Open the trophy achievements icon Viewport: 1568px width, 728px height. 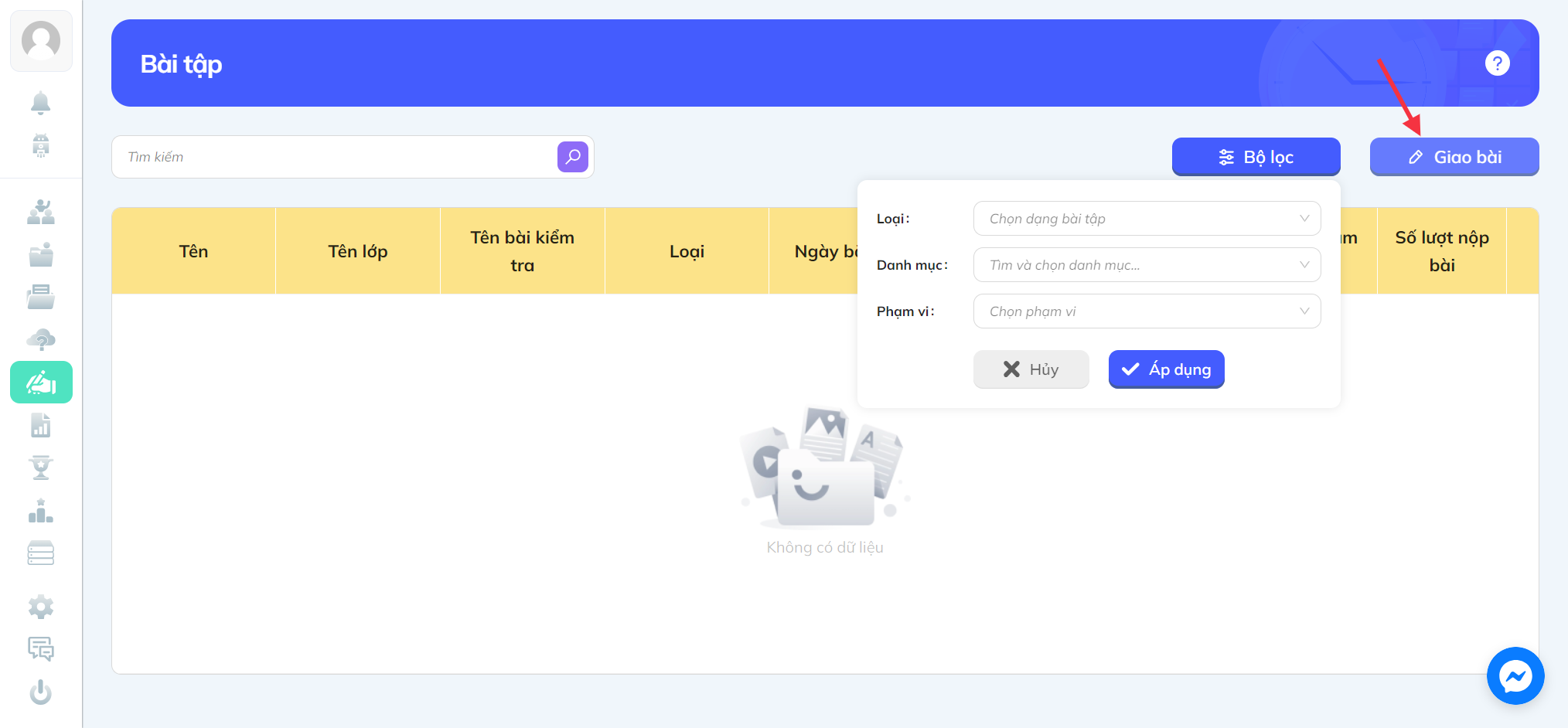pos(41,468)
